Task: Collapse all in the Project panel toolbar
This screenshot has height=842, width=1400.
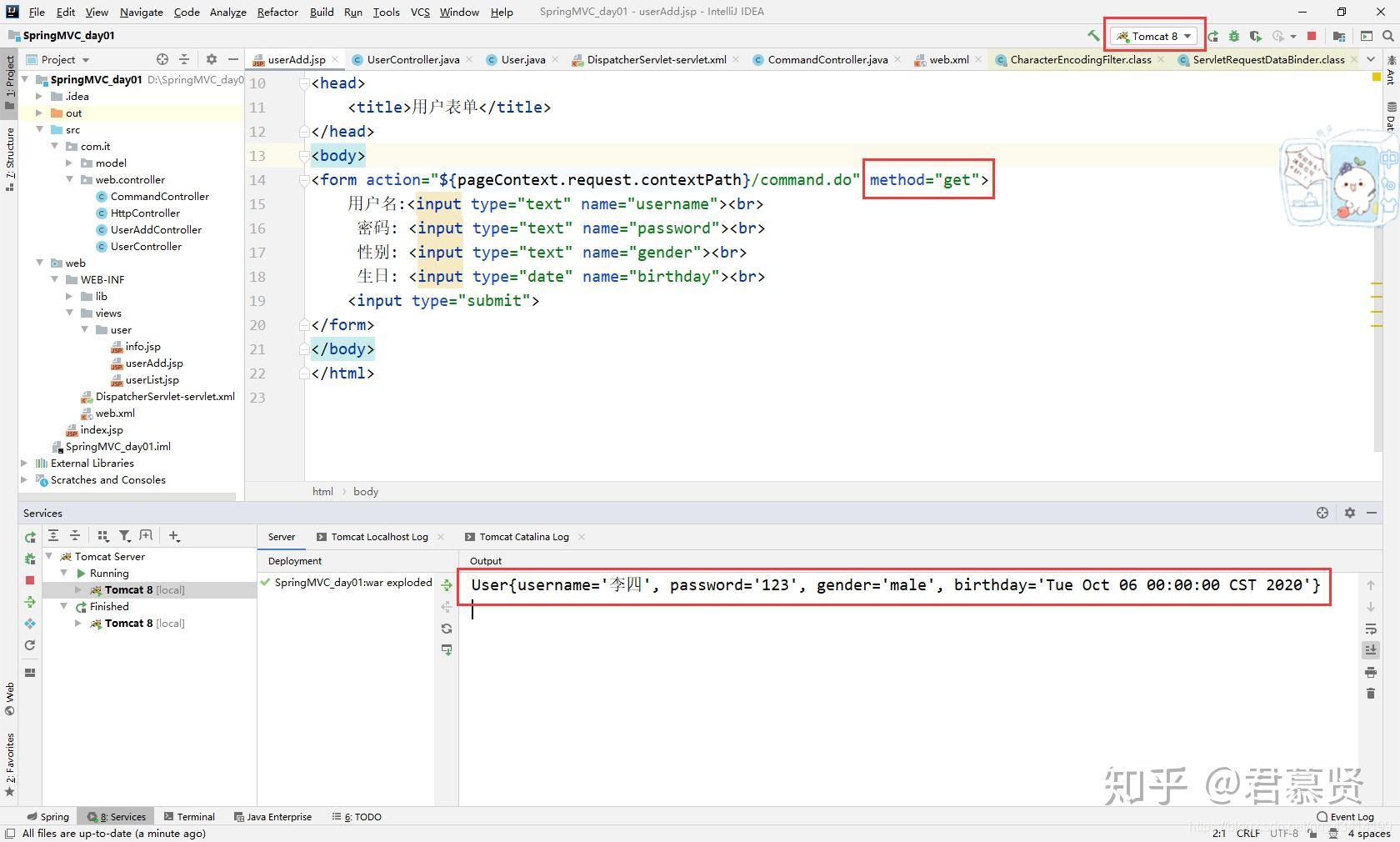Action: pyautogui.click(x=184, y=59)
